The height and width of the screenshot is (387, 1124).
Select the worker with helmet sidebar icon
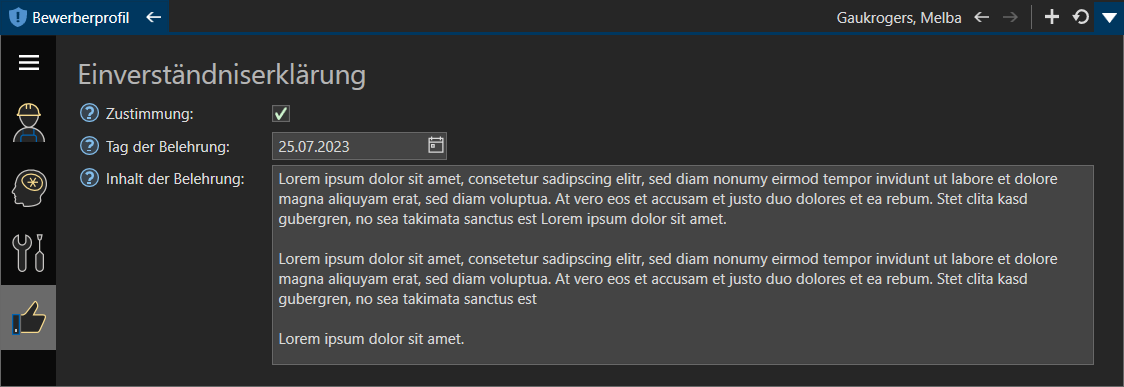(29, 123)
